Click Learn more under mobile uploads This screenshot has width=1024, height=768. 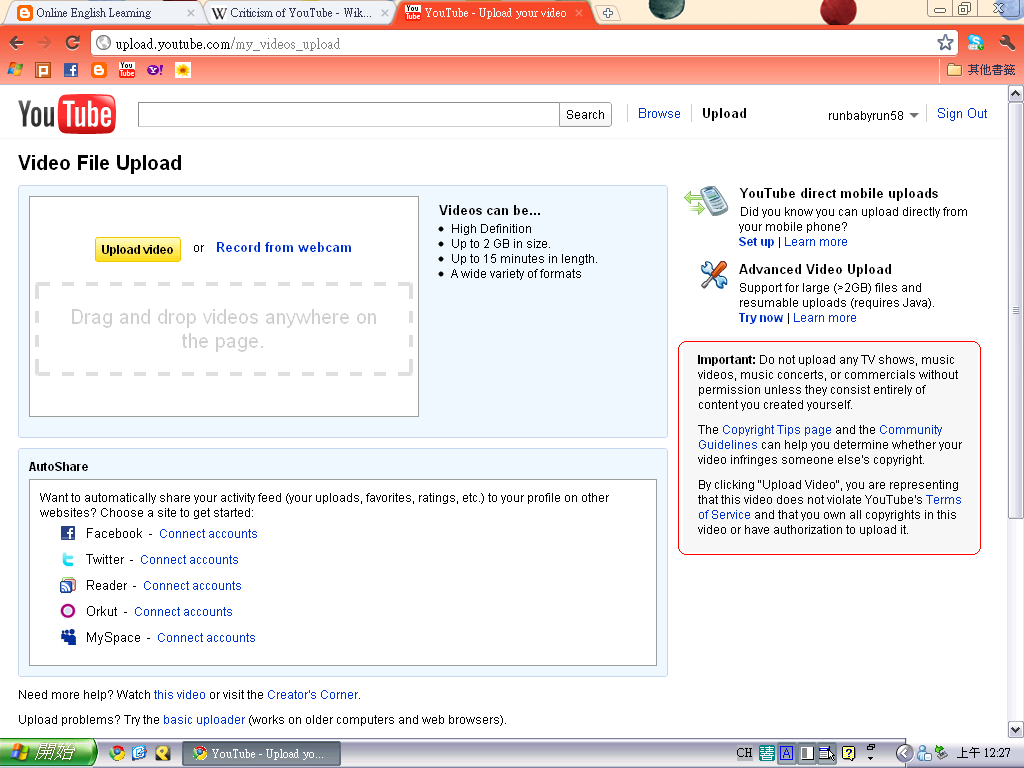[x=816, y=242]
